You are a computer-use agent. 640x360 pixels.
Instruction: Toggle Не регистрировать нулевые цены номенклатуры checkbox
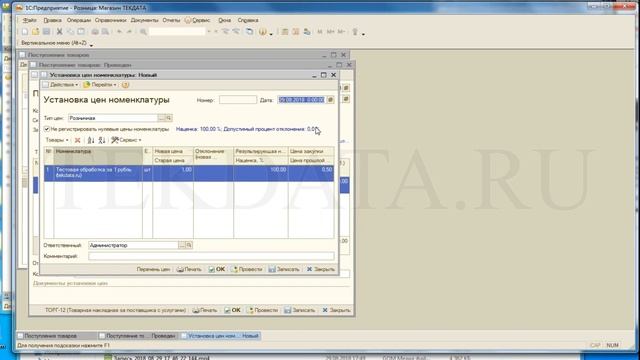pyautogui.click(x=47, y=129)
